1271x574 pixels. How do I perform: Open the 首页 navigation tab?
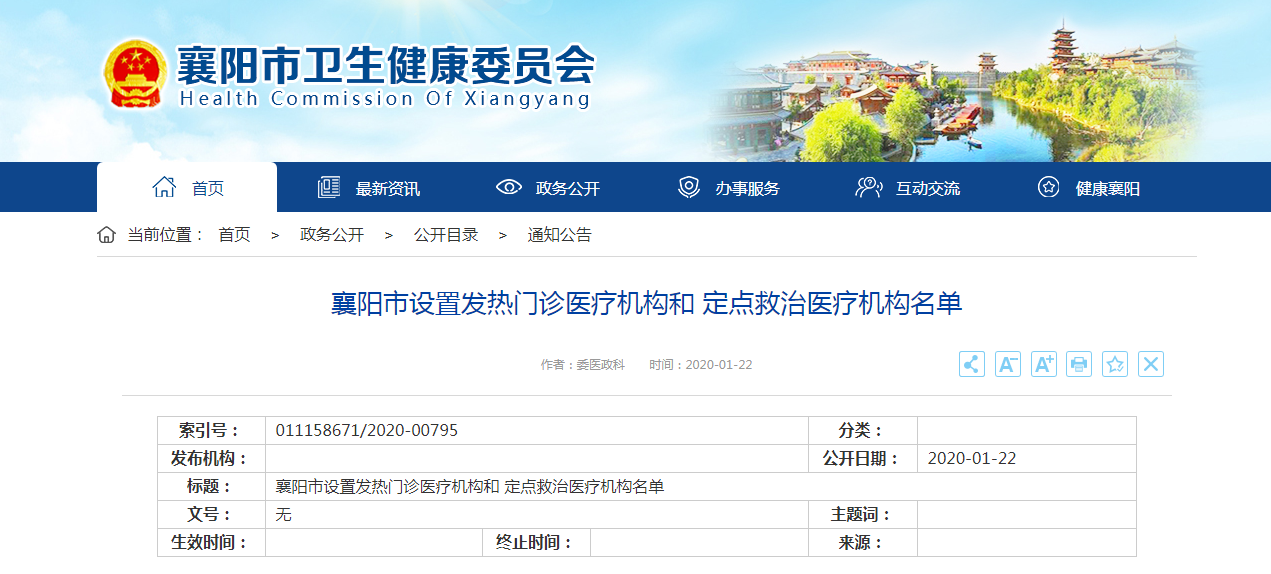click(188, 188)
